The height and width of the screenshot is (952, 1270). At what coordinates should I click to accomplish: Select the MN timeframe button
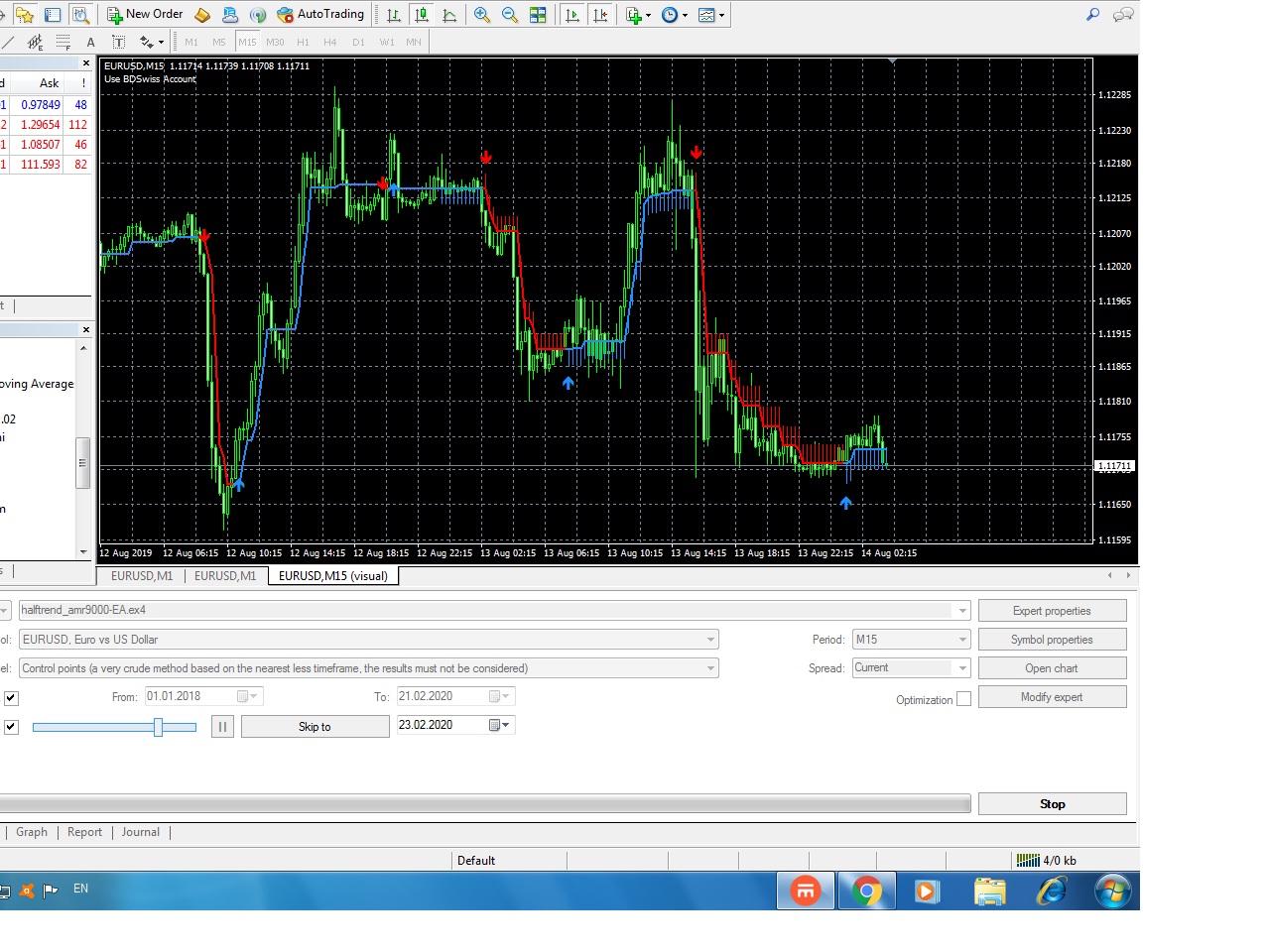414,42
